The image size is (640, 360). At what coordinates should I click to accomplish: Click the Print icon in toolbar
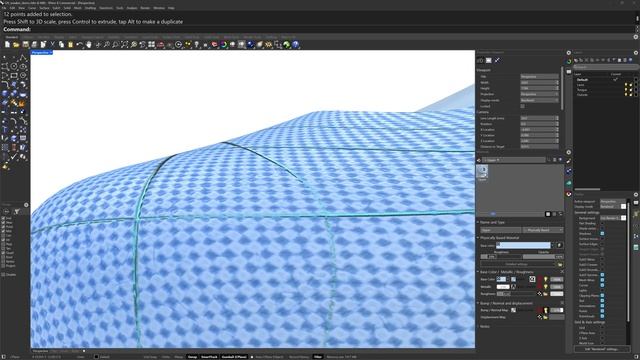point(34,44)
